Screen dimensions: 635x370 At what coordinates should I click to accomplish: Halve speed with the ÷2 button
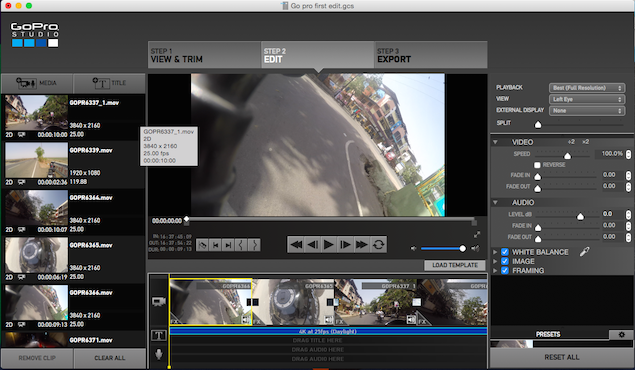click(x=571, y=142)
